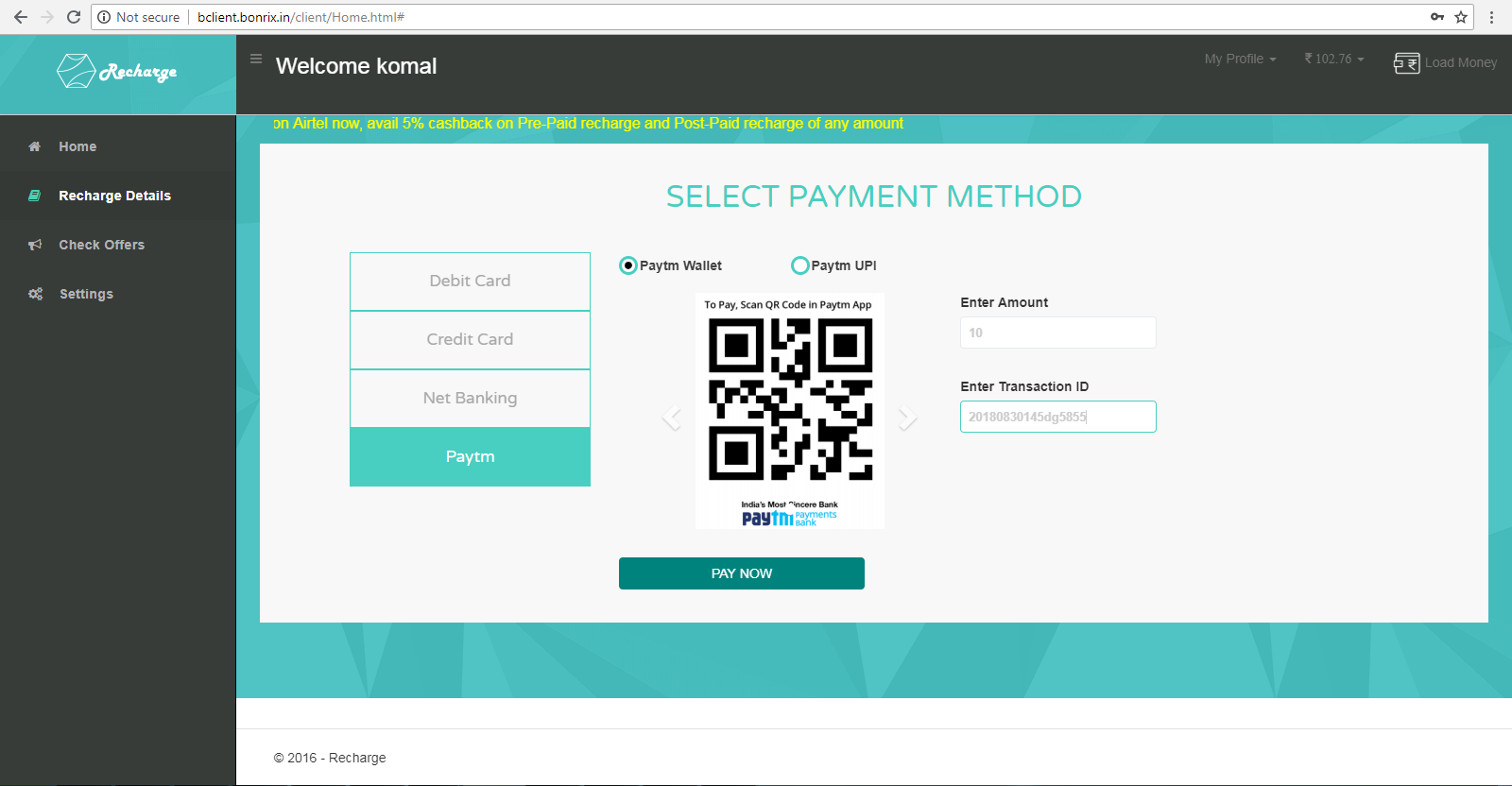Click the Load Money link
The image size is (1512, 786).
[1461, 62]
